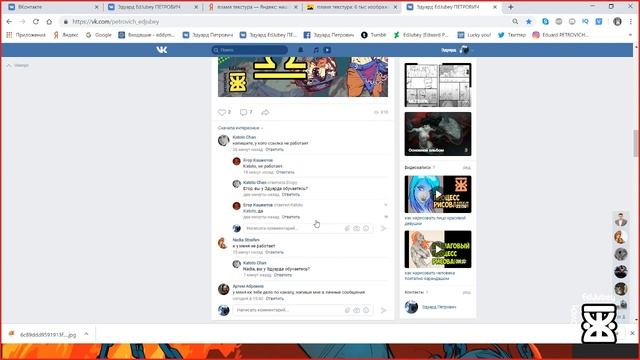
Task: Go back with the browser back arrow
Action: tap(9, 22)
